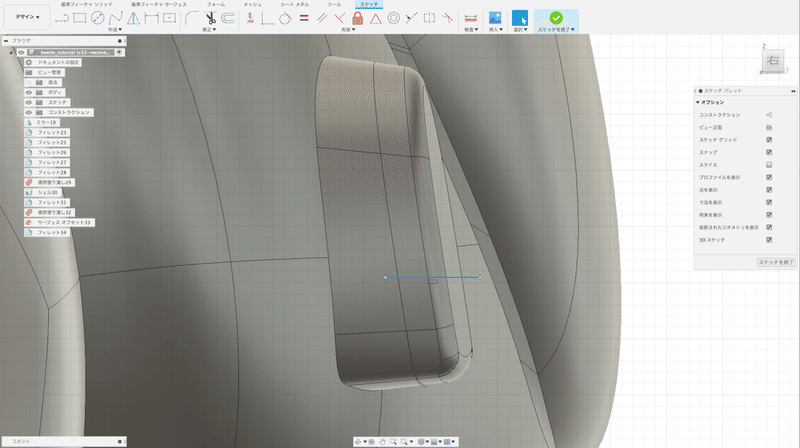Switch to the フォーム tab
Viewport: 800px width, 448px height.
pyautogui.click(x=216, y=5)
